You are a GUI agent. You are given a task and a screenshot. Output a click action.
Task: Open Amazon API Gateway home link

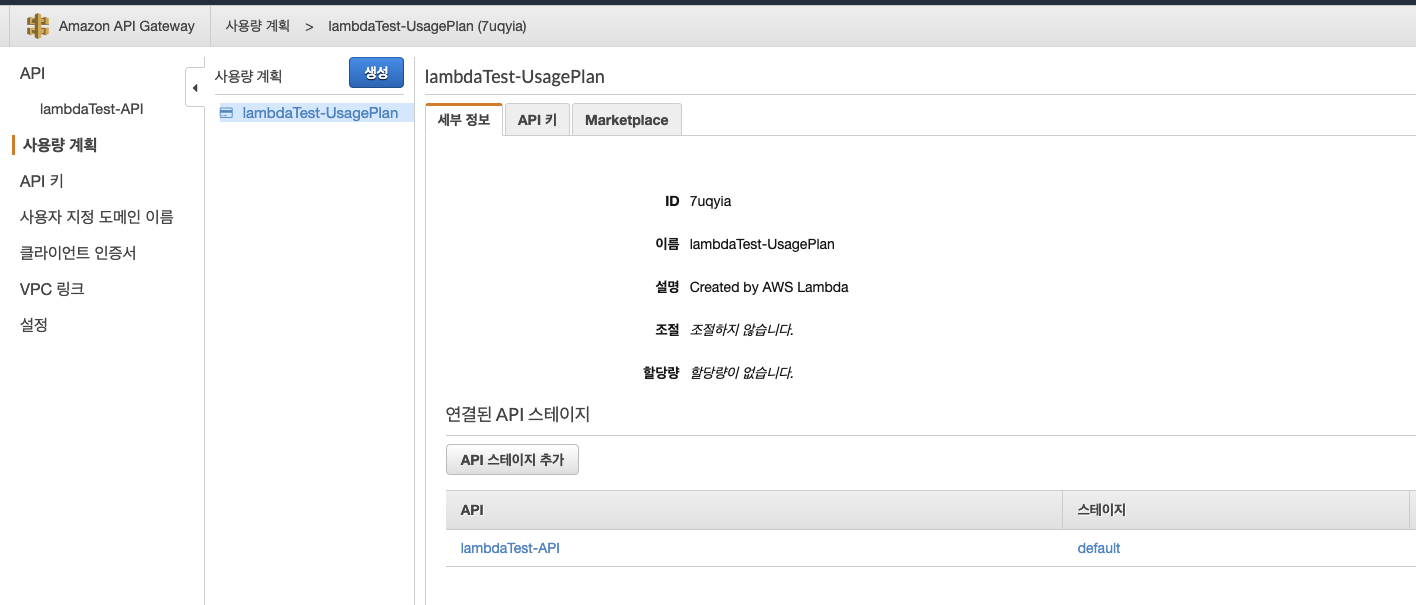click(126, 26)
